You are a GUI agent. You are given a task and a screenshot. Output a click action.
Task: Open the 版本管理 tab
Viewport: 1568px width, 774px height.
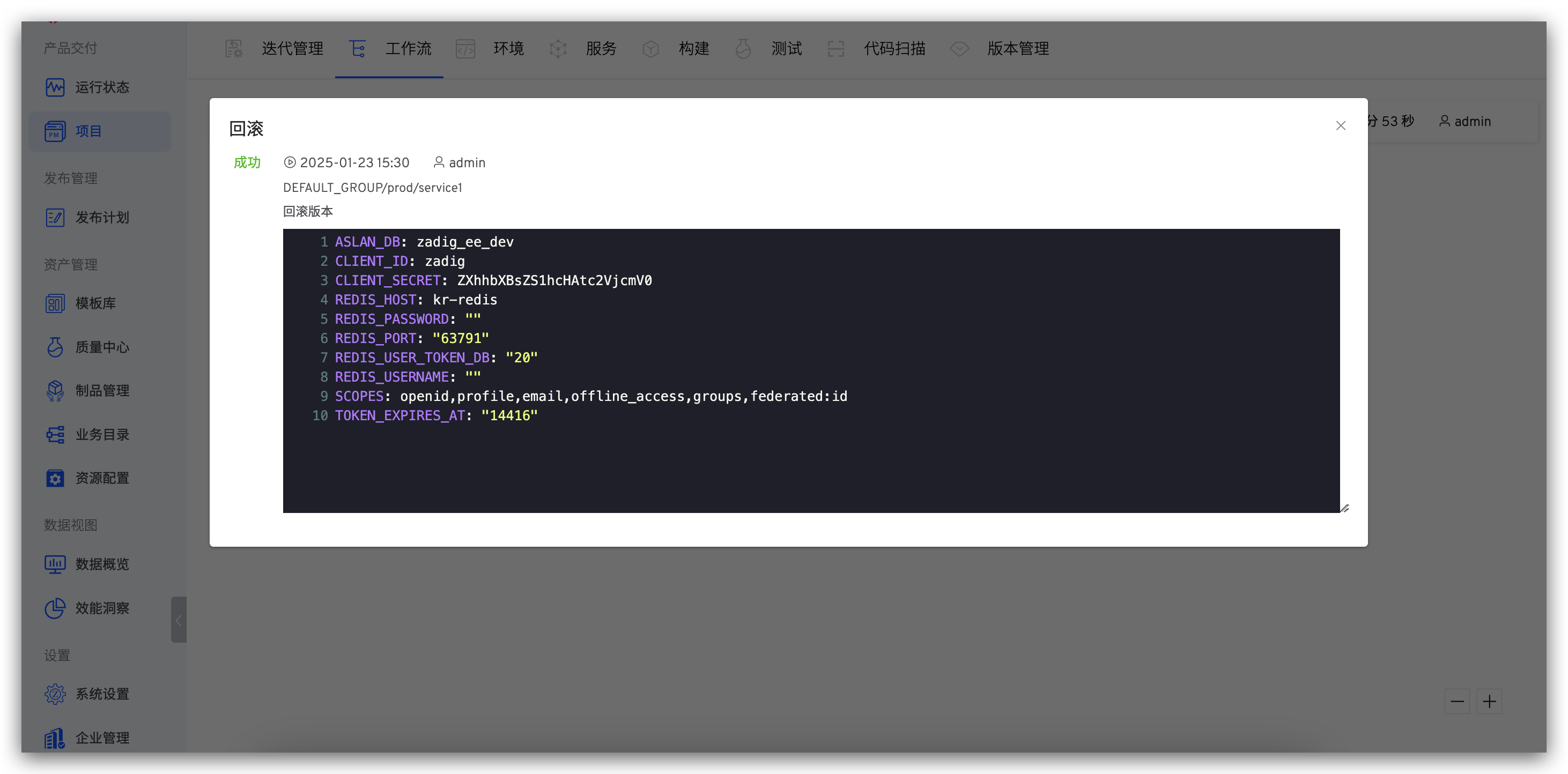point(1017,49)
